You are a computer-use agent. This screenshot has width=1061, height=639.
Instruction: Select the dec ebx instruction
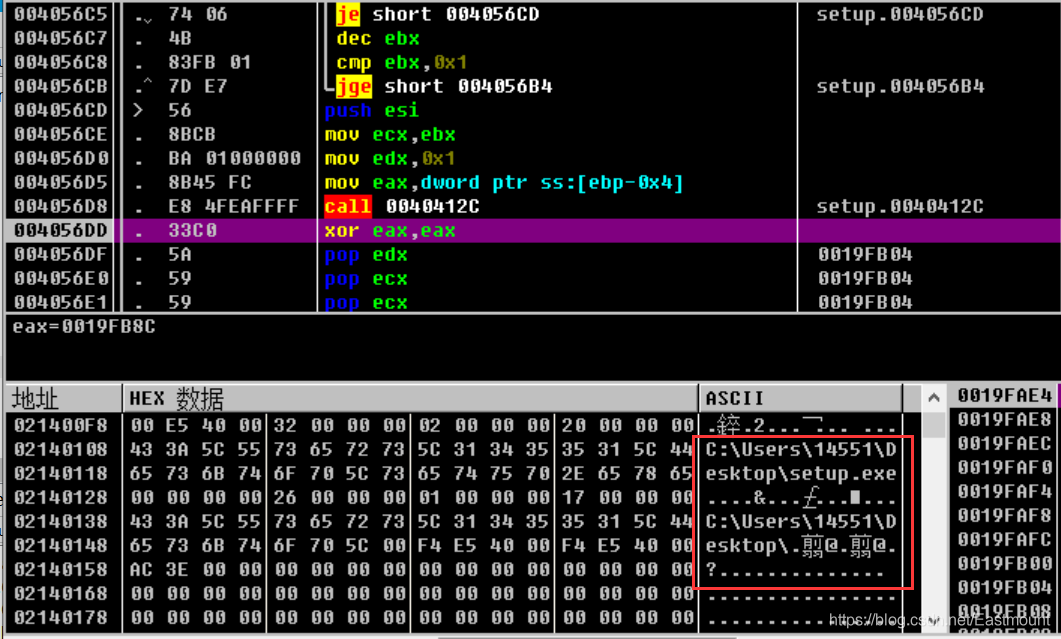click(x=378, y=39)
